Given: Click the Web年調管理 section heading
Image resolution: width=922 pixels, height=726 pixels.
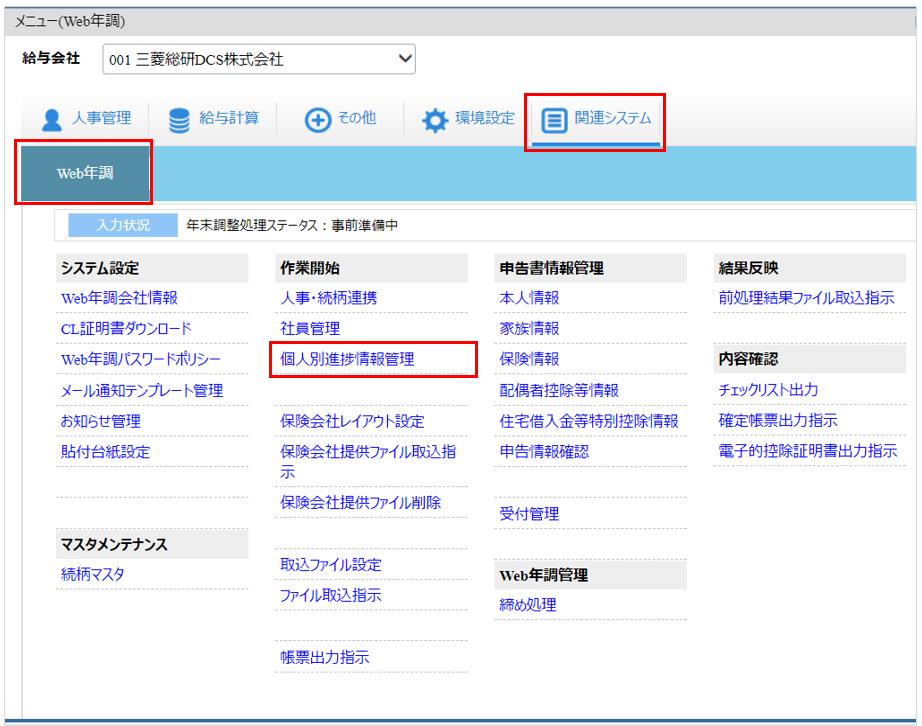Looking at the screenshot, I should tap(543, 575).
